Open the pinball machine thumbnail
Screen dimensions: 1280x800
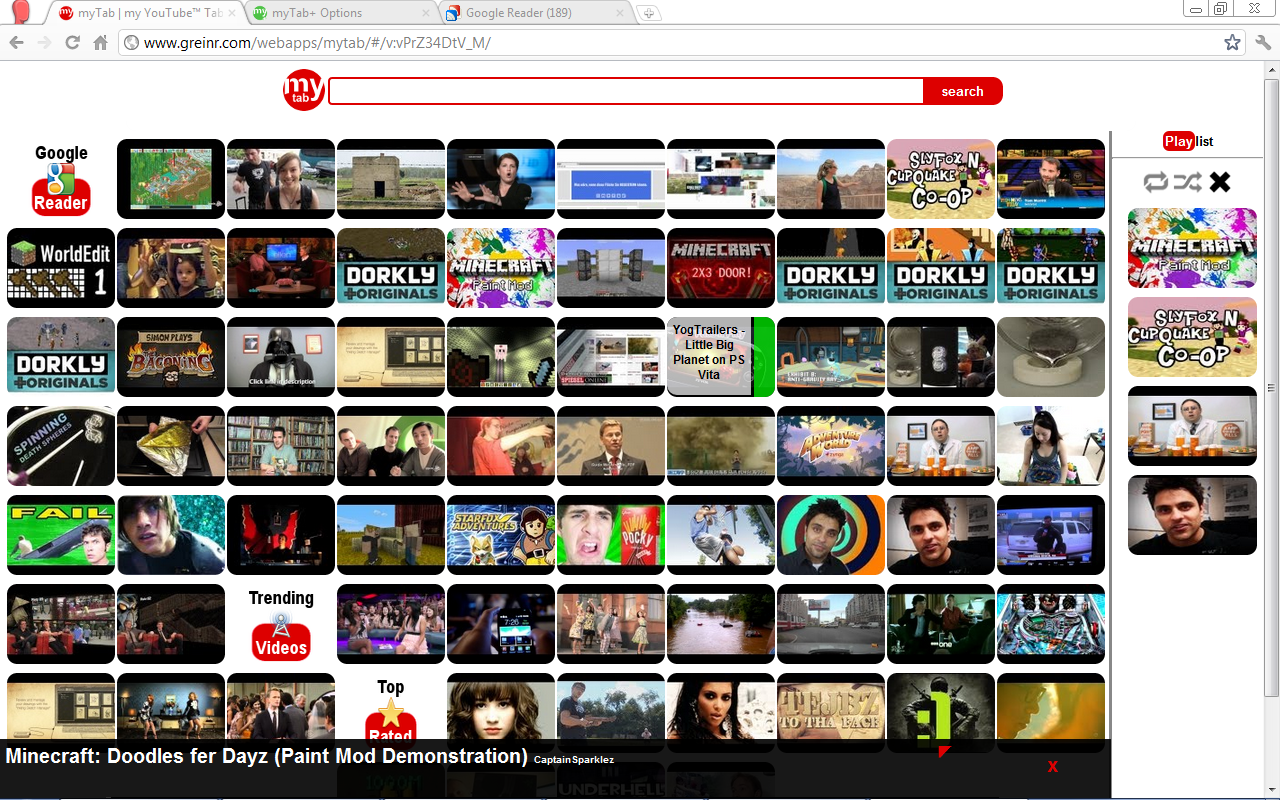pos(1051,624)
